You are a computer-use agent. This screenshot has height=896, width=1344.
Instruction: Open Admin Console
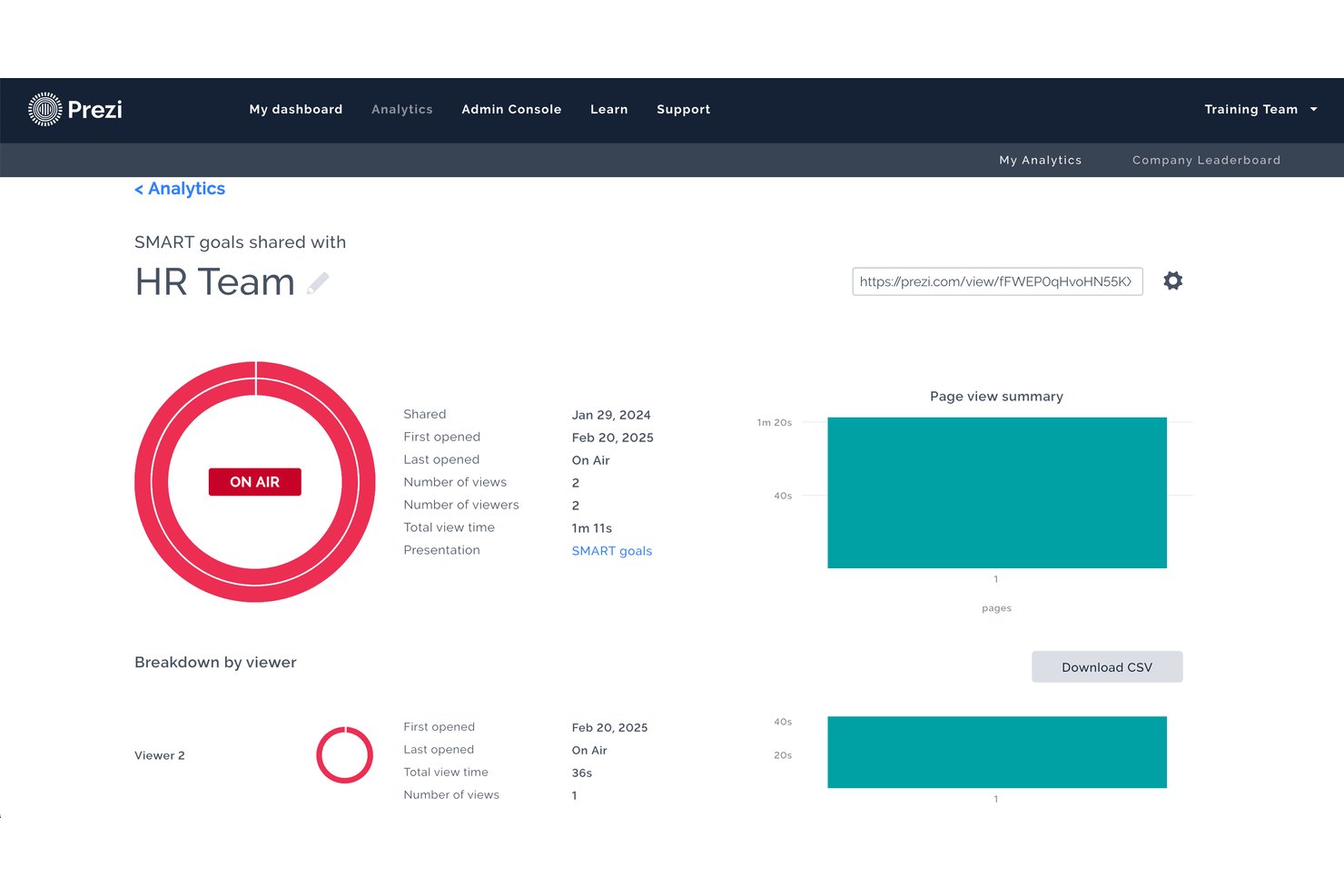coord(511,109)
